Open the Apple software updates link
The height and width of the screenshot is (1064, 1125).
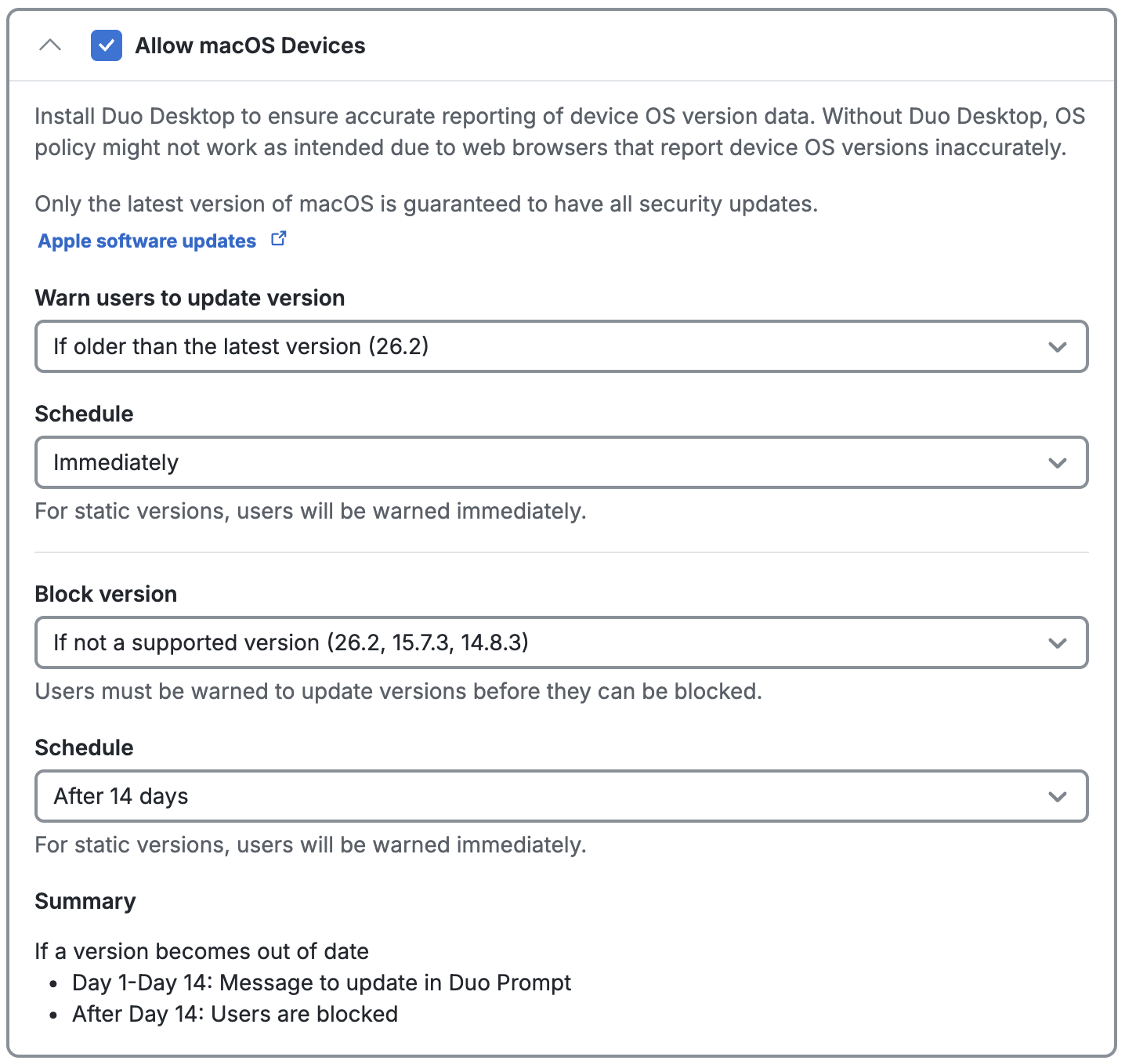tap(146, 241)
